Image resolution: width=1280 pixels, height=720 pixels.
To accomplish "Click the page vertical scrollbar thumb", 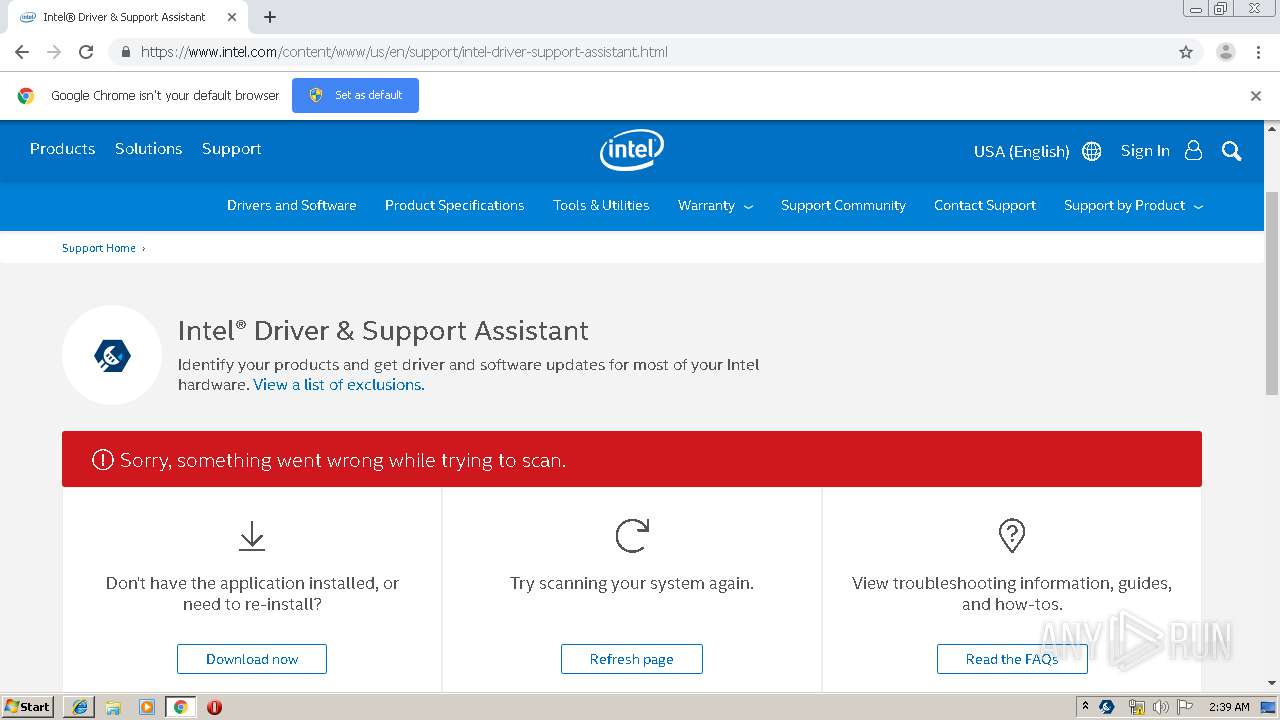I will (1272, 292).
